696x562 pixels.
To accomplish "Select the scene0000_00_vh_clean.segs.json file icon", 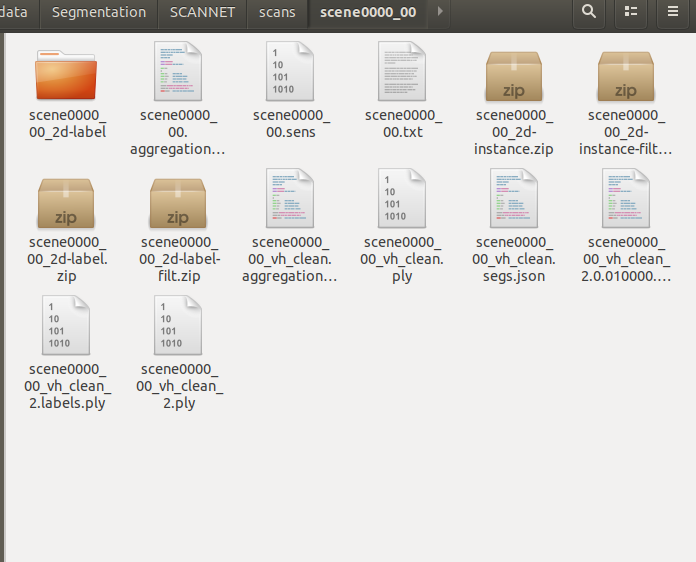I will [514, 198].
